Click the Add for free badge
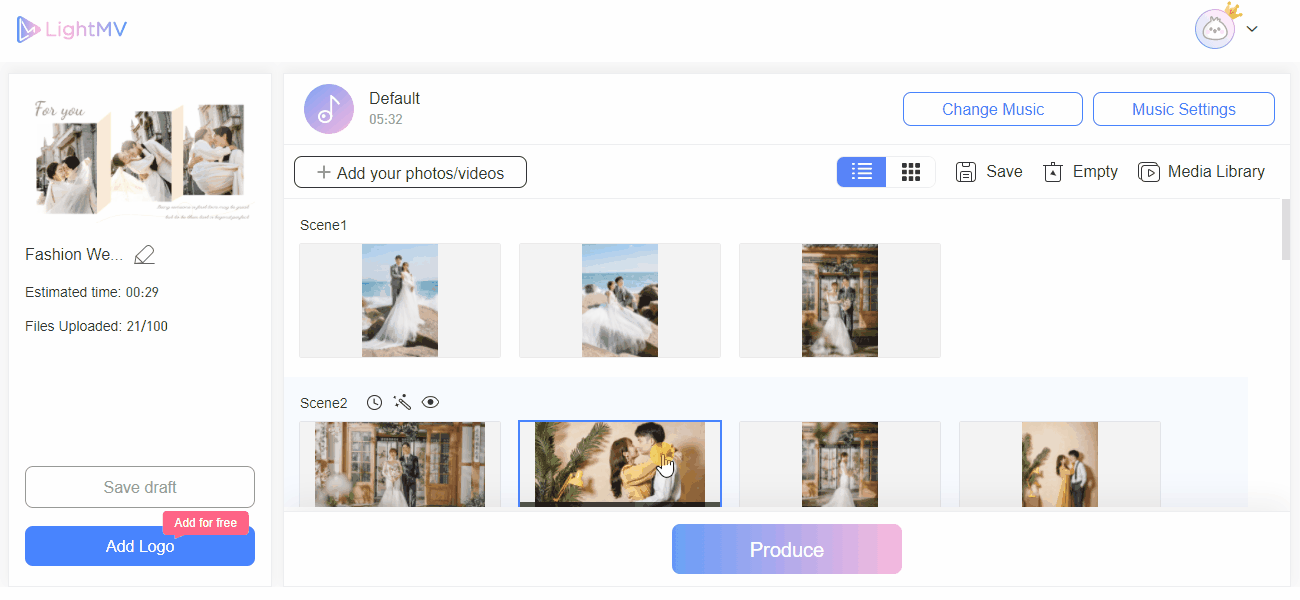 click(x=206, y=522)
